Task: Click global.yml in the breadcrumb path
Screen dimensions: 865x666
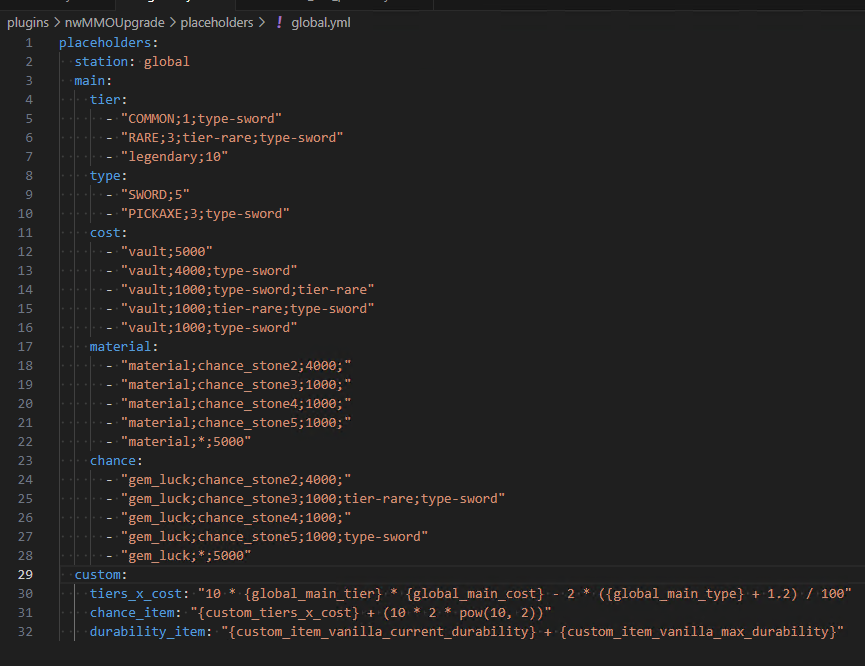Action: pos(320,22)
